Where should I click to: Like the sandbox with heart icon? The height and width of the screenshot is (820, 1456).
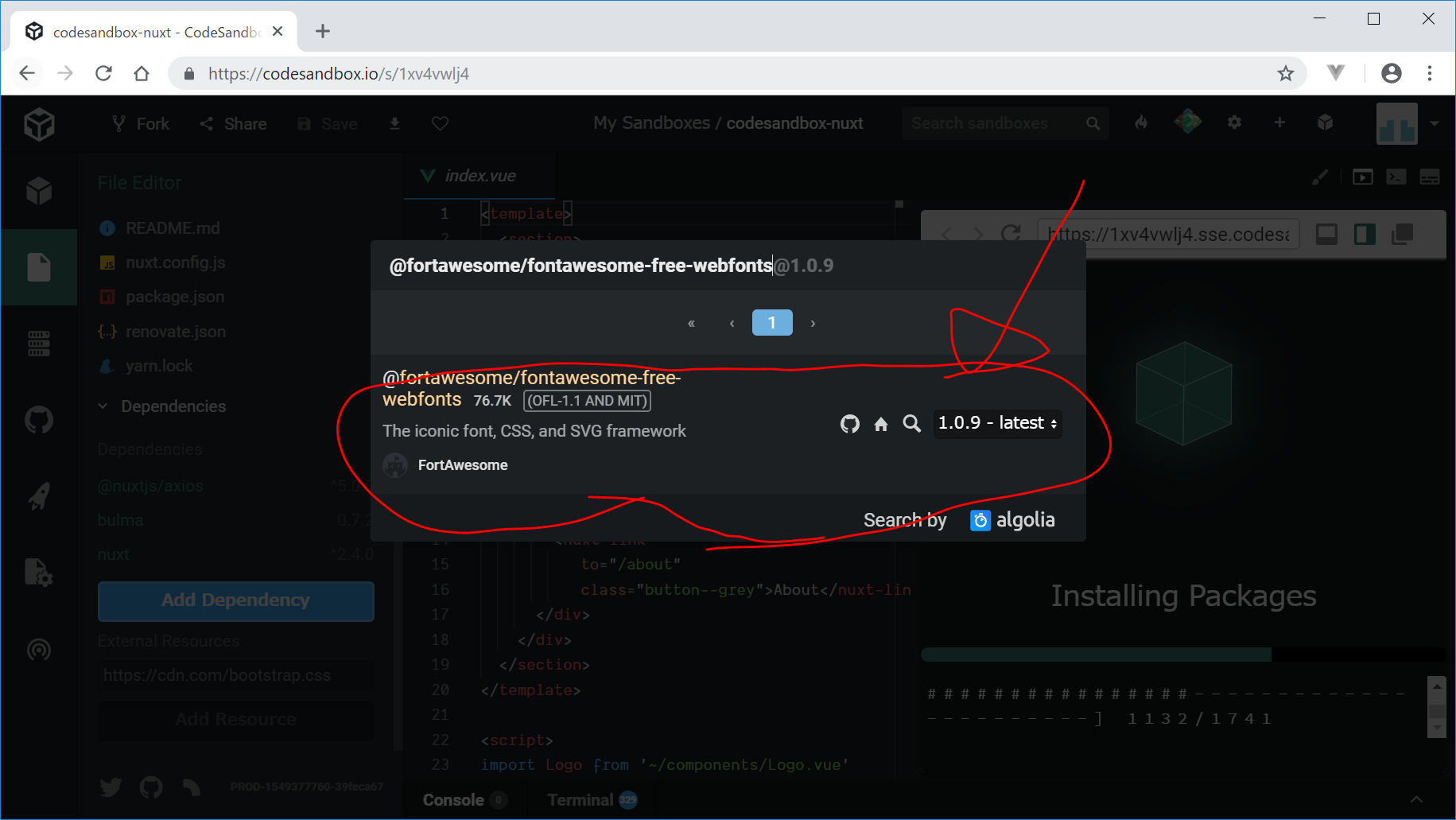click(440, 123)
